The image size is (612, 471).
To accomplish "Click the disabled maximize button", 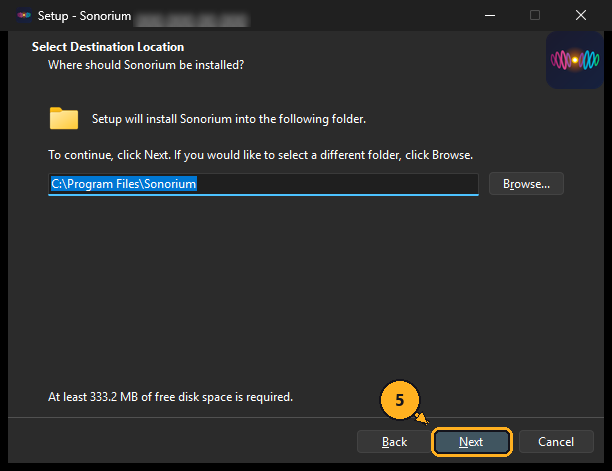I will click(x=535, y=16).
